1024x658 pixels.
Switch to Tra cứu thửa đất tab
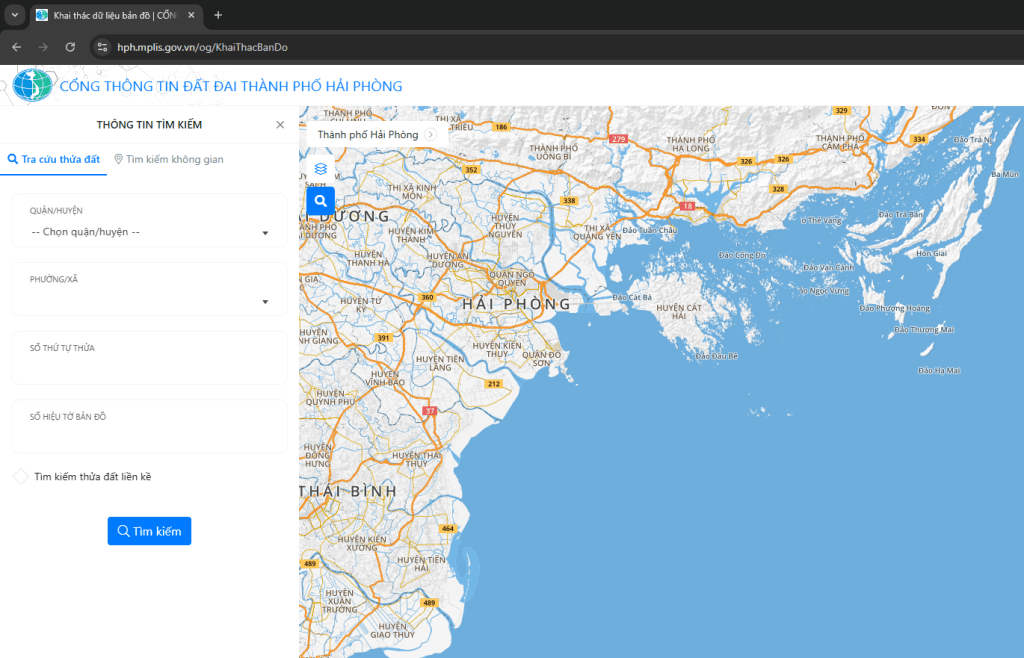click(x=54, y=159)
